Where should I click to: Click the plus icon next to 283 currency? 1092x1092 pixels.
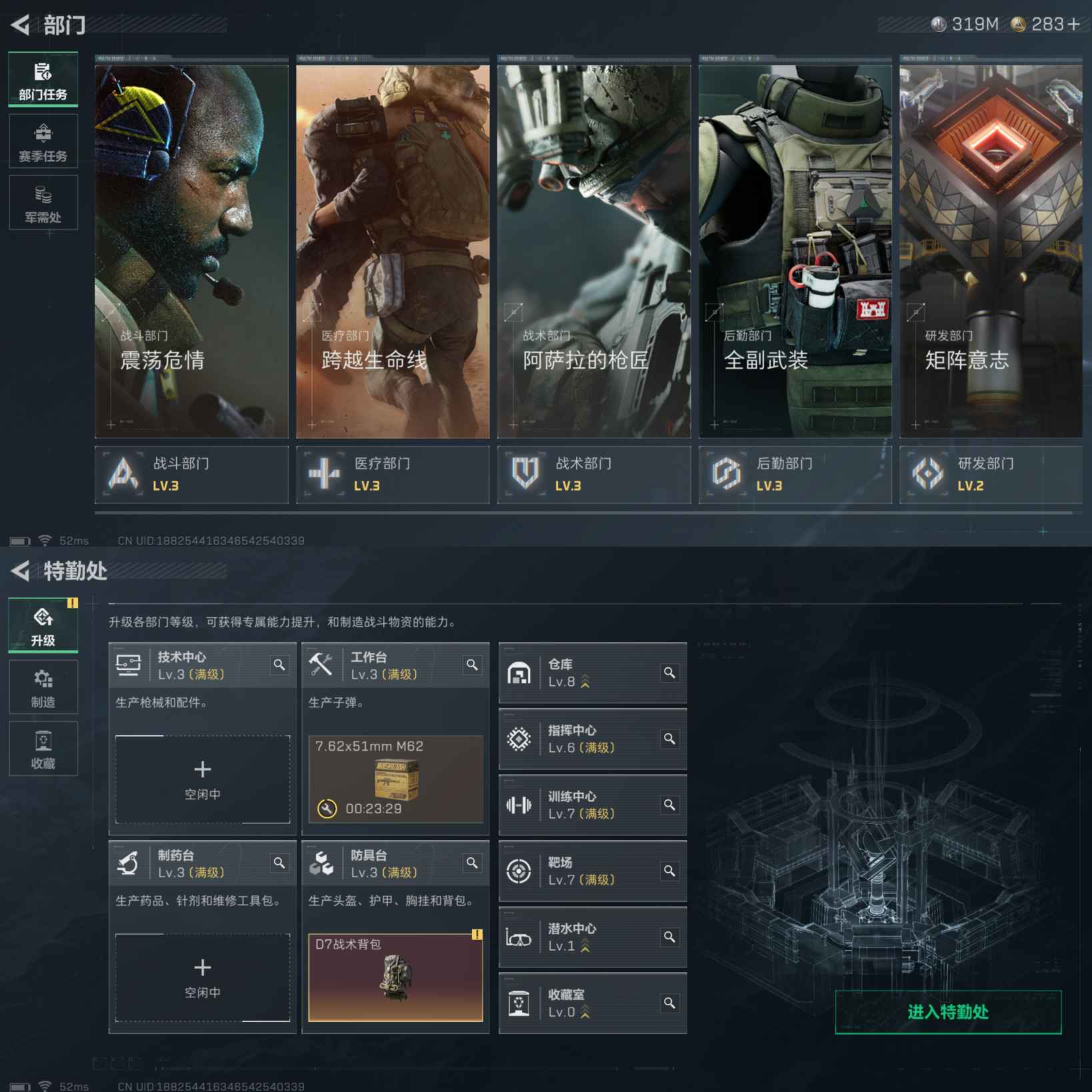pos(1073,25)
